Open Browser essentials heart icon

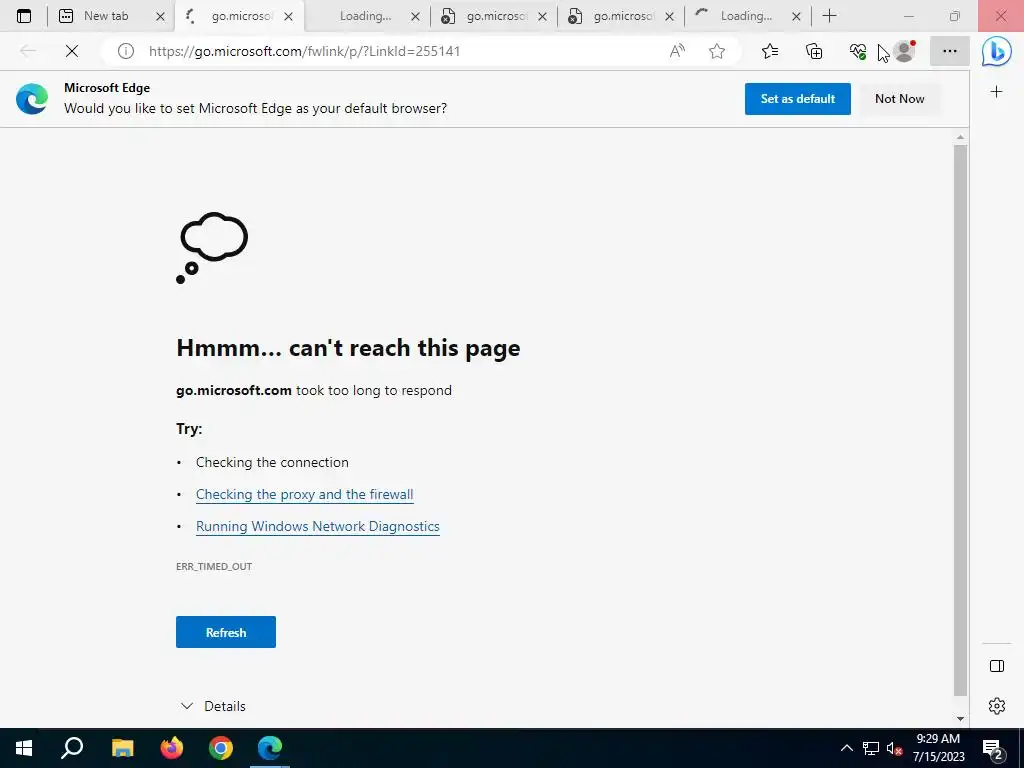[857, 51]
